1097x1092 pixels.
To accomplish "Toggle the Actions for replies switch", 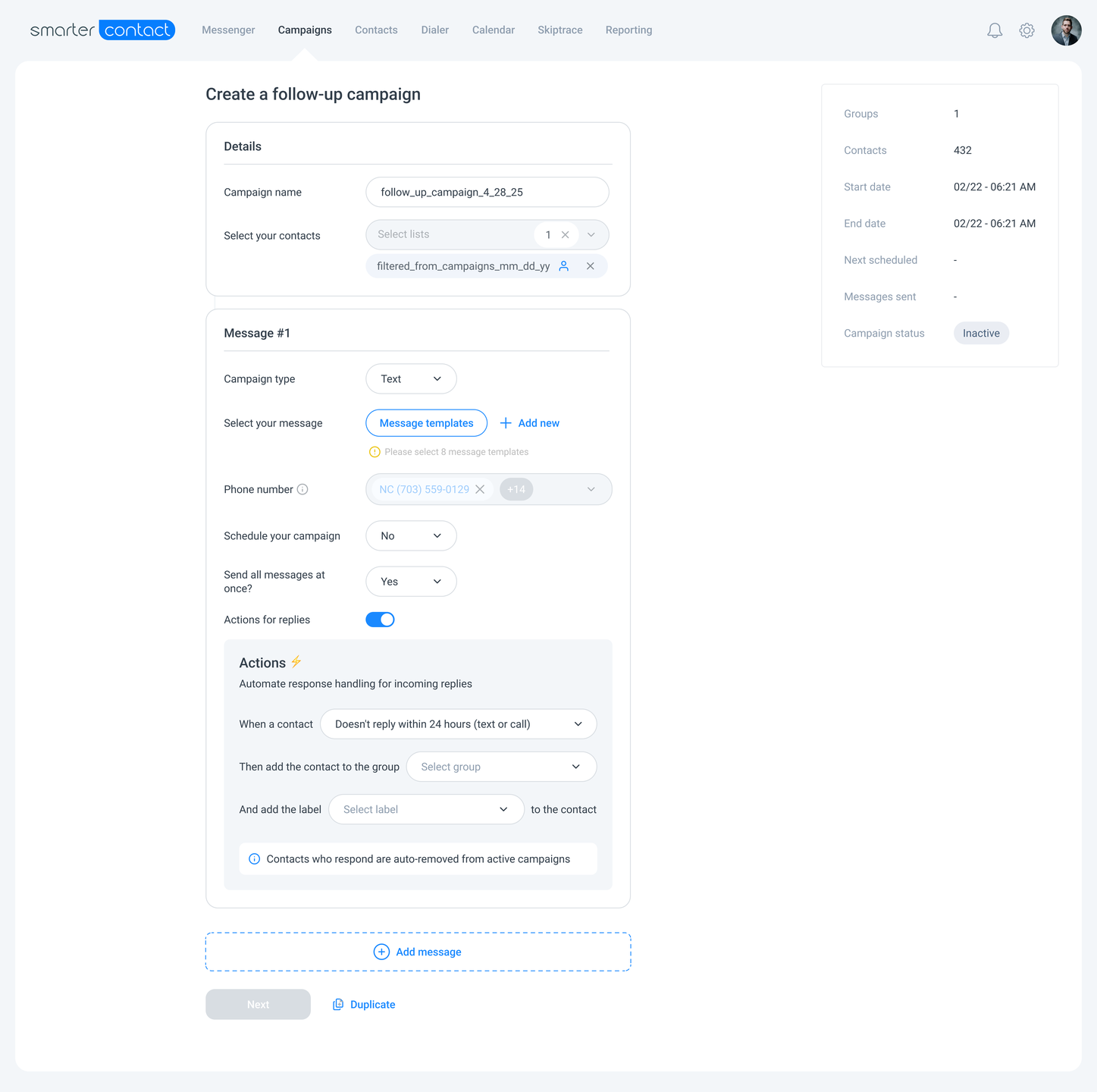I will pos(380,620).
